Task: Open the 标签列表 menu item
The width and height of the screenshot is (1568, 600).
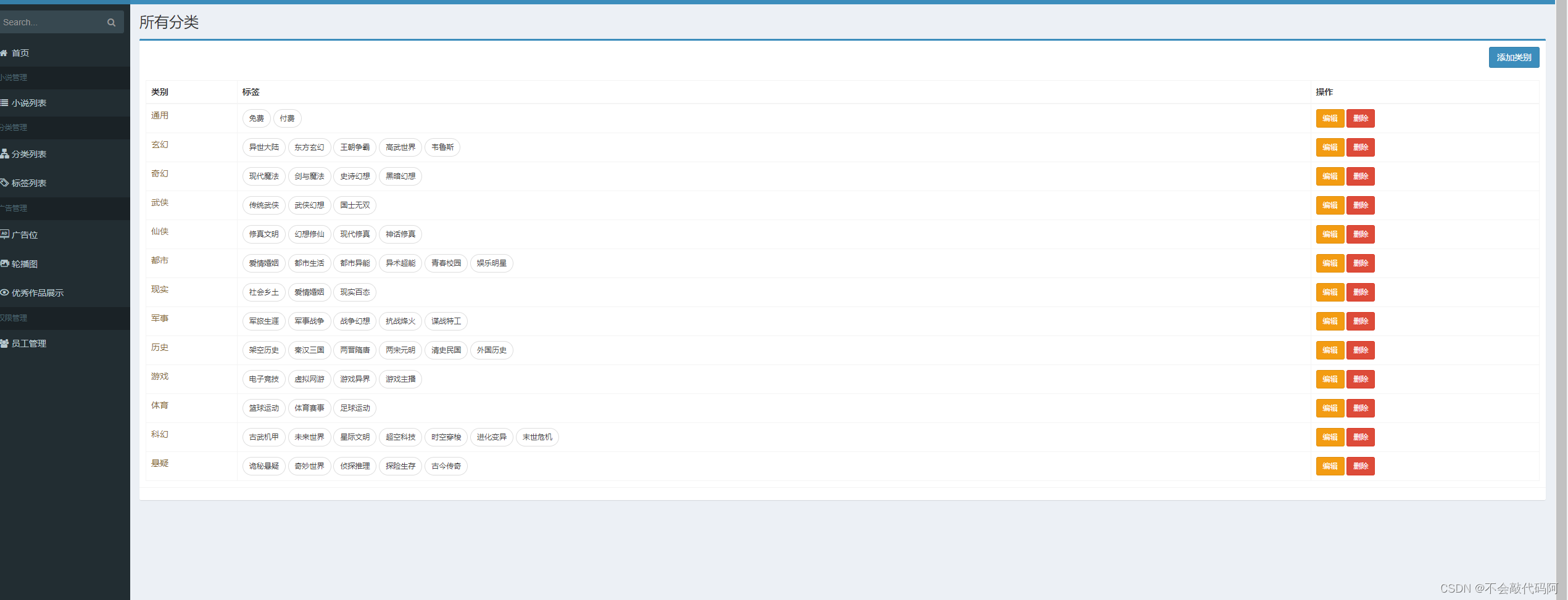Action: [65, 183]
